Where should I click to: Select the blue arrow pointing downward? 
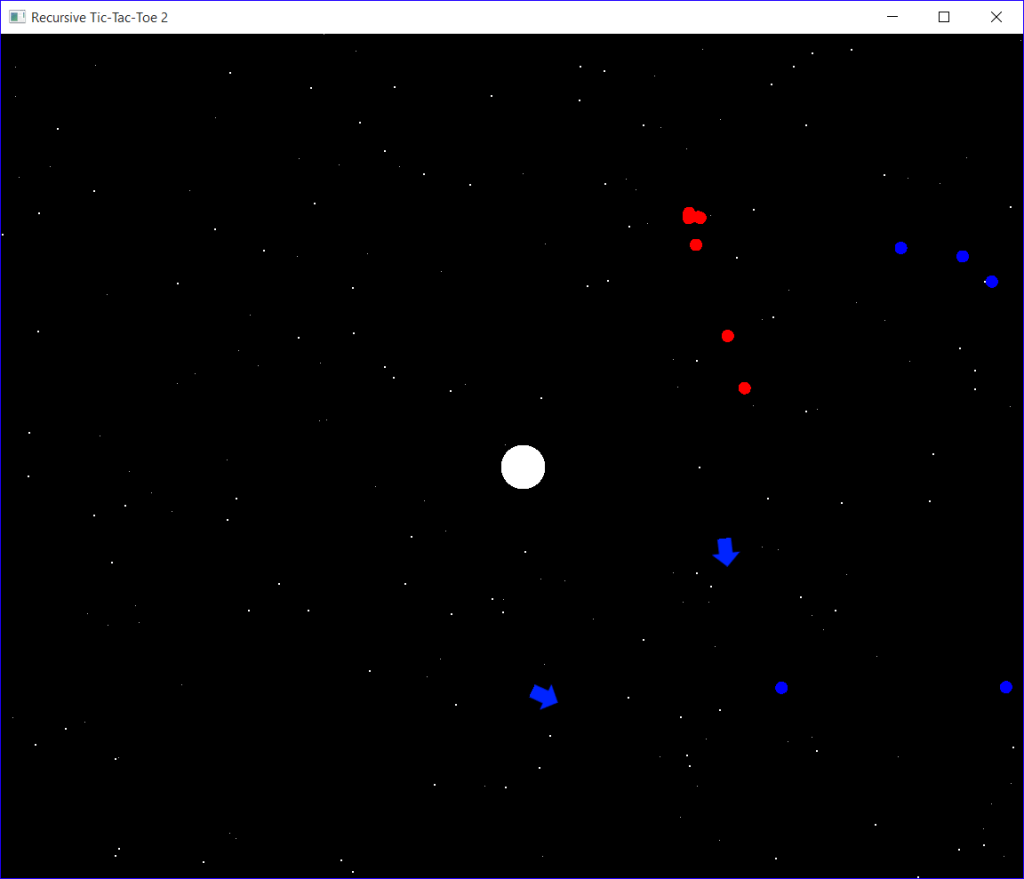pyautogui.click(x=726, y=550)
